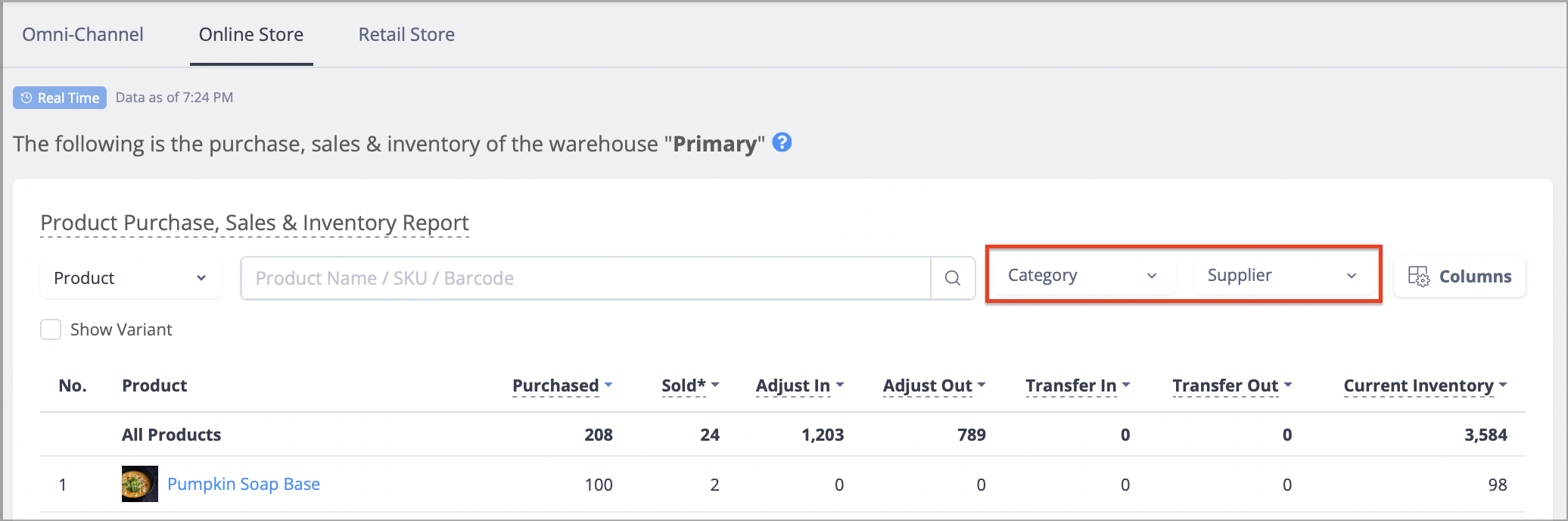The image size is (1568, 521).
Task: Switch to the Retail Store tab
Action: coord(406,34)
